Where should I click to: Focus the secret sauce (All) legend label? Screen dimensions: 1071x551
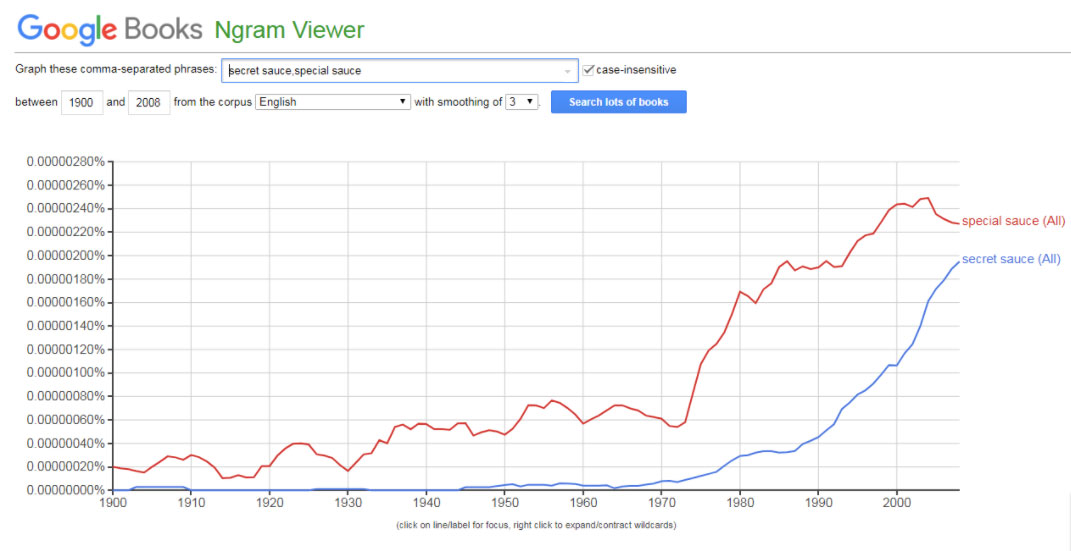[x=1010, y=259]
